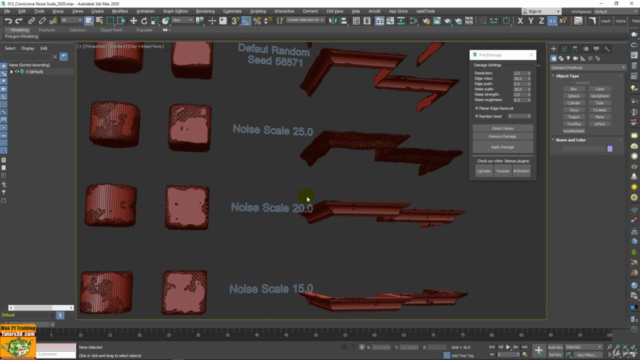Open the Create Selection Set dropdown
Screen dimensions: 640x360
(x=305, y=20)
